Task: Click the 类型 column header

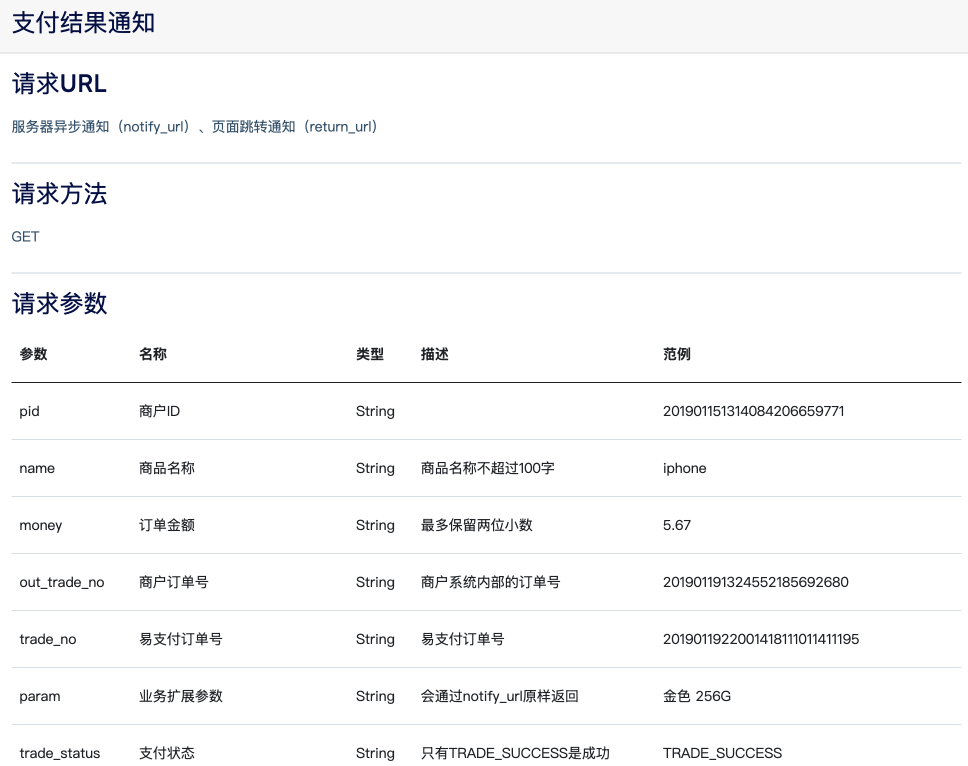Action: [369, 354]
